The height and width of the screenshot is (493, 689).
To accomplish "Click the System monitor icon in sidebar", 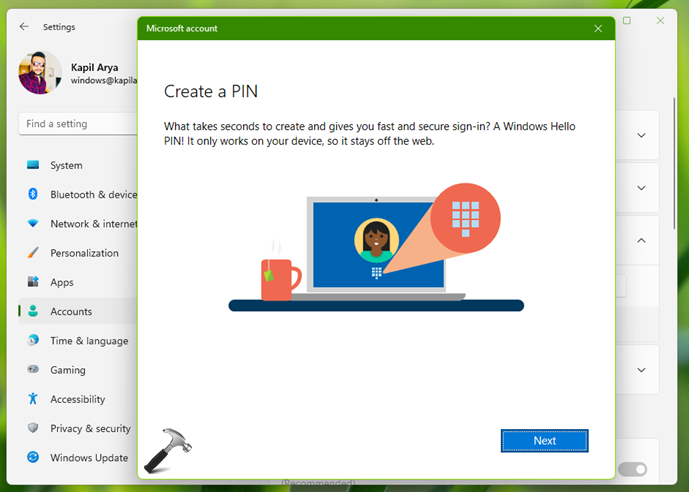I will 33,165.
